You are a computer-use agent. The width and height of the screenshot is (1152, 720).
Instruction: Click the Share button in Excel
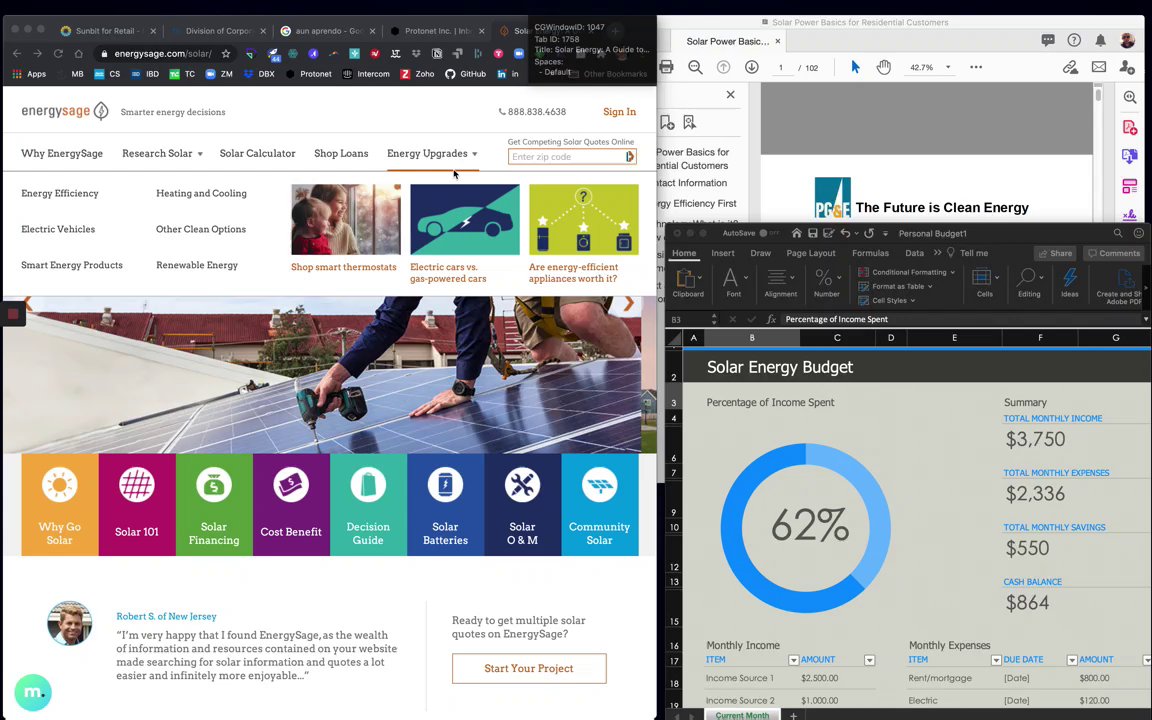tap(1055, 253)
